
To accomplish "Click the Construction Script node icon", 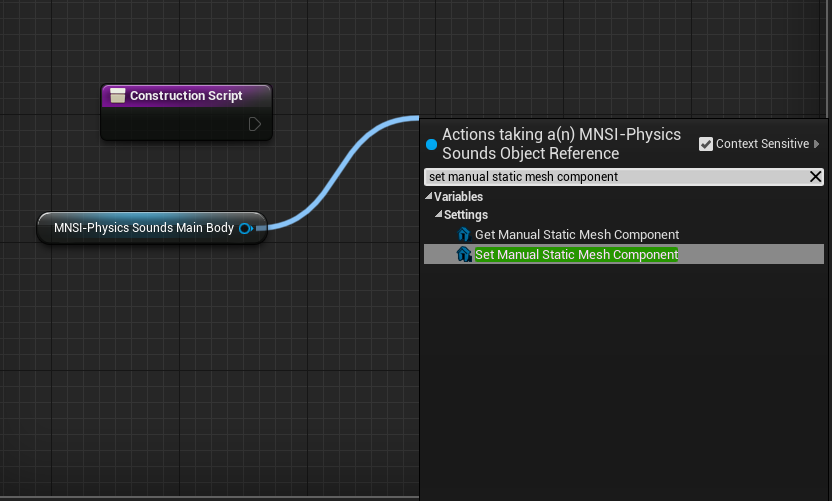I will coord(117,96).
